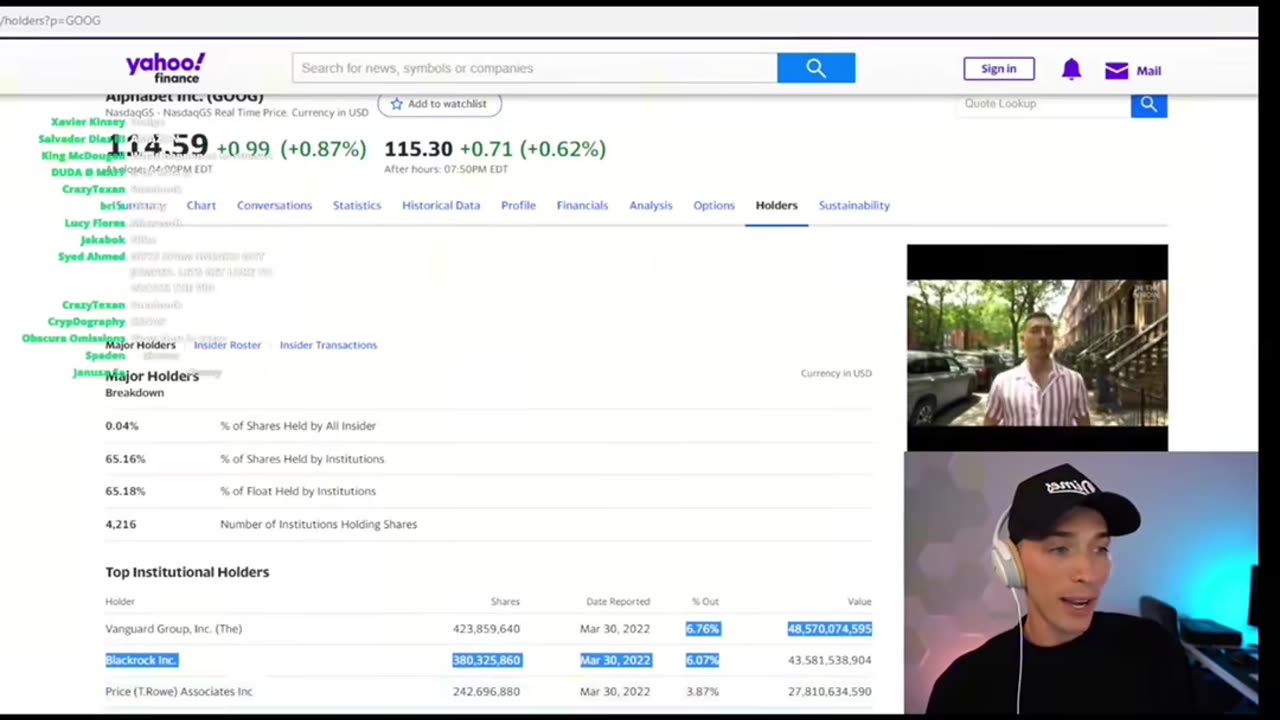Click the Top Institutional Holders heading

pyautogui.click(x=187, y=572)
